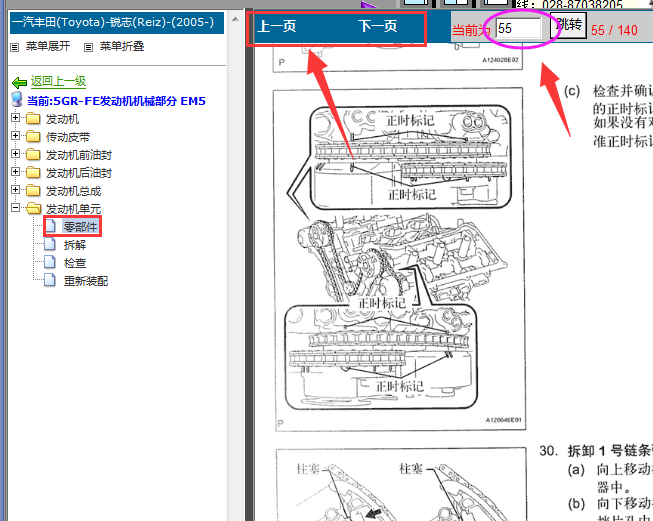This screenshot has width=653, height=521.
Task: Select the 发动机前油封 folder icon
Action: (33, 155)
